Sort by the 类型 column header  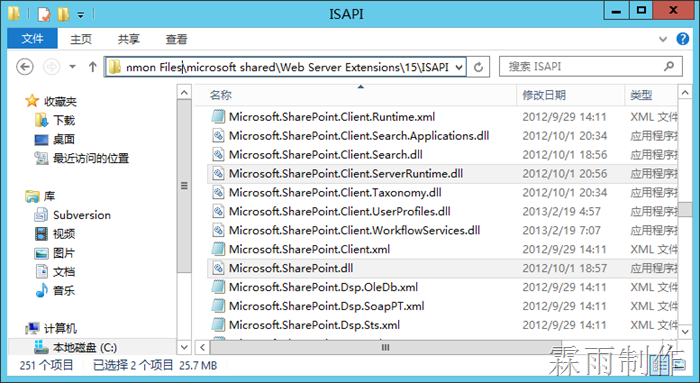pos(641,95)
